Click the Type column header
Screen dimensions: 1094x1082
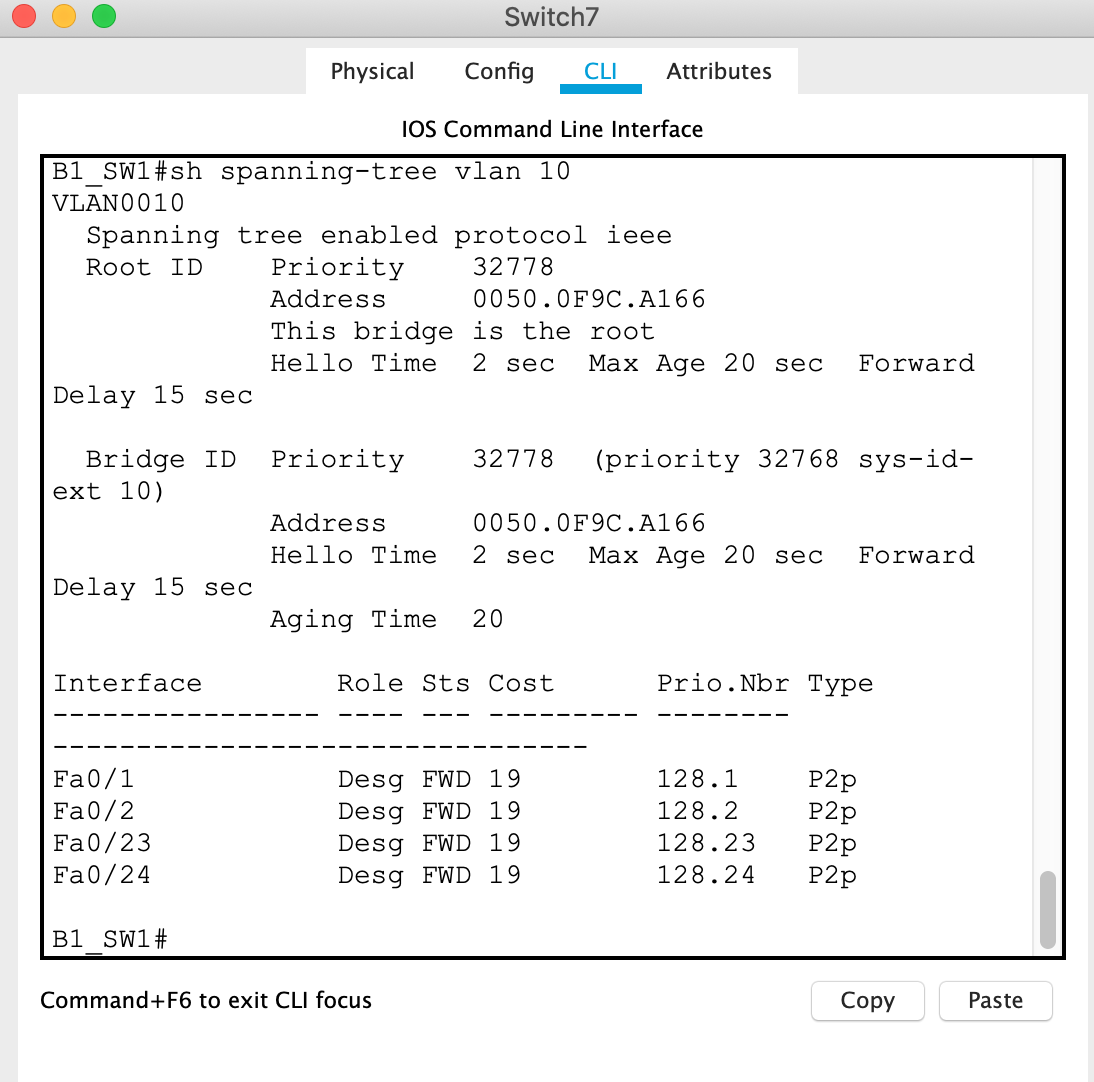click(840, 684)
